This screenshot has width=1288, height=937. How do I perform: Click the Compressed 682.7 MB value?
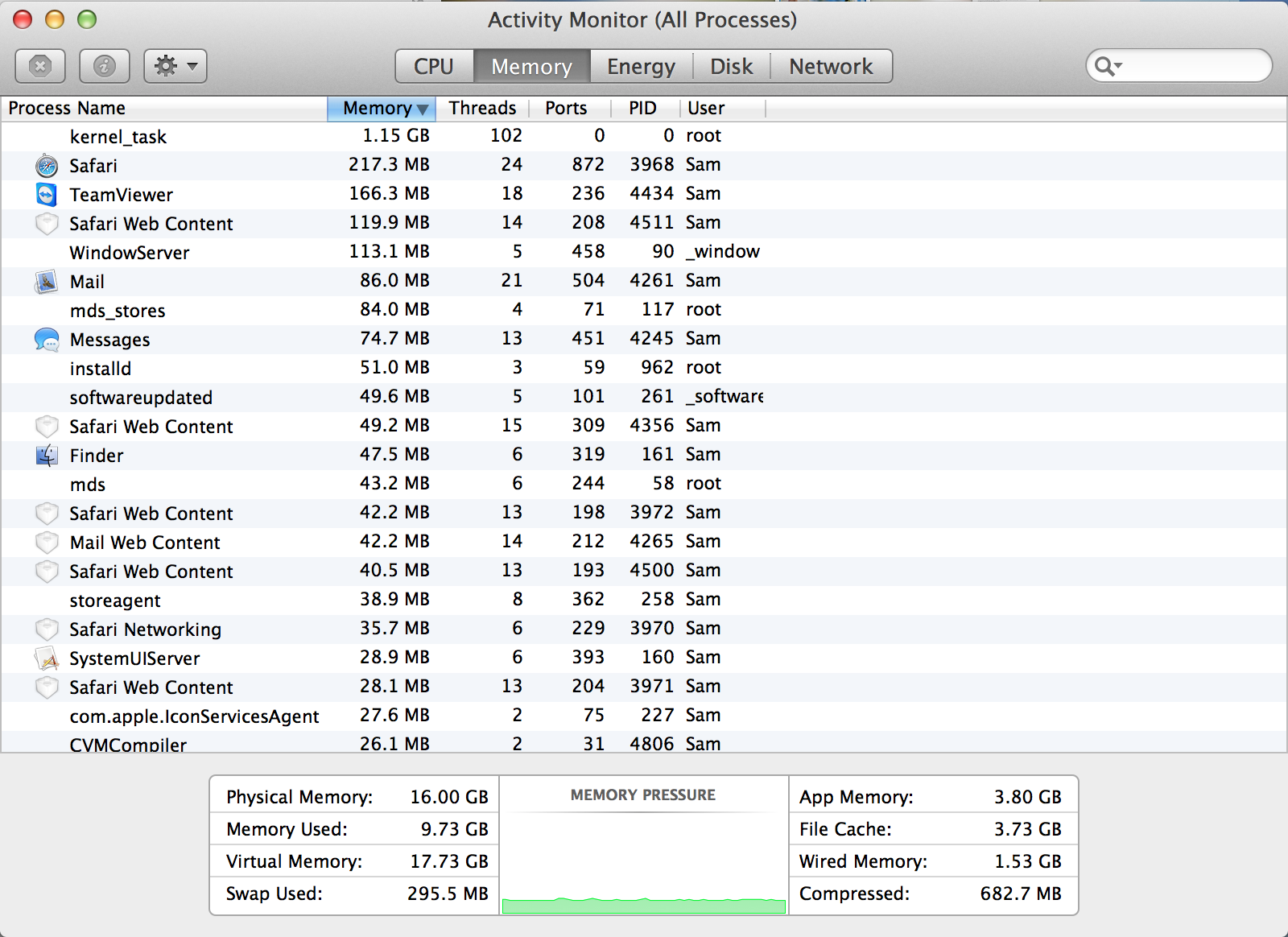[1021, 894]
